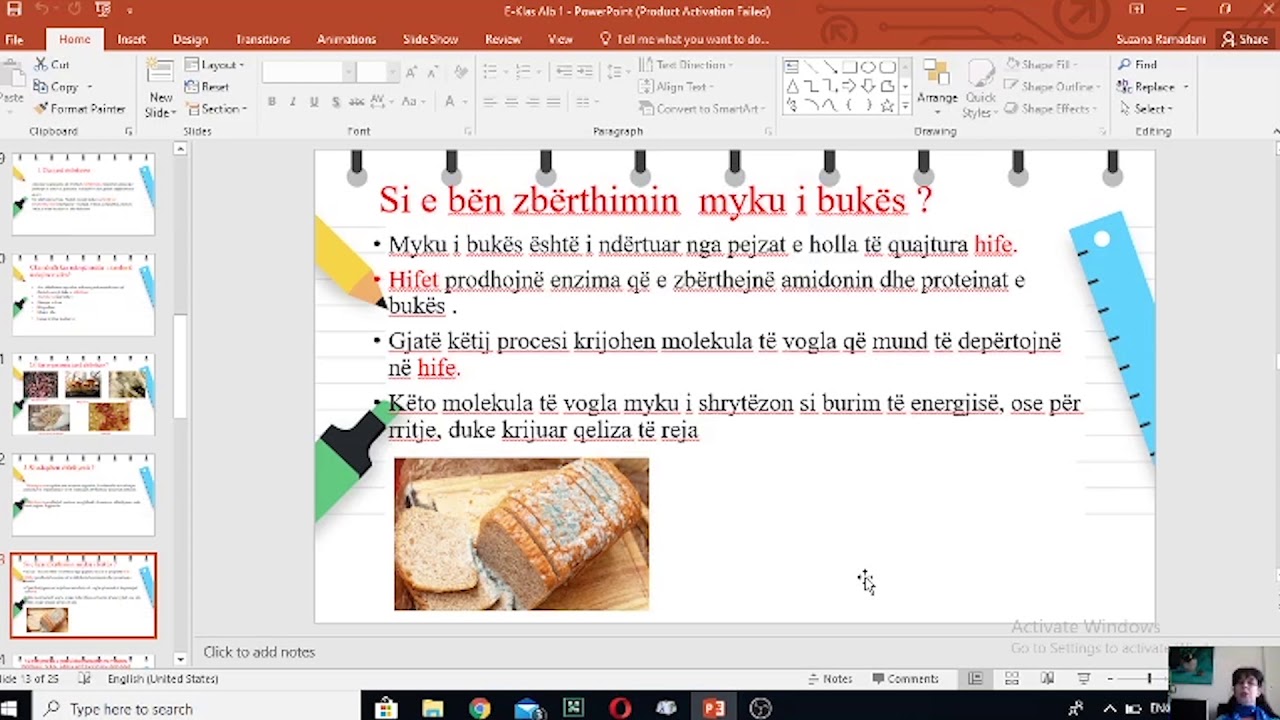Open File Explorer from the taskbar
Viewport: 1280px width, 720px height.
coord(433,709)
